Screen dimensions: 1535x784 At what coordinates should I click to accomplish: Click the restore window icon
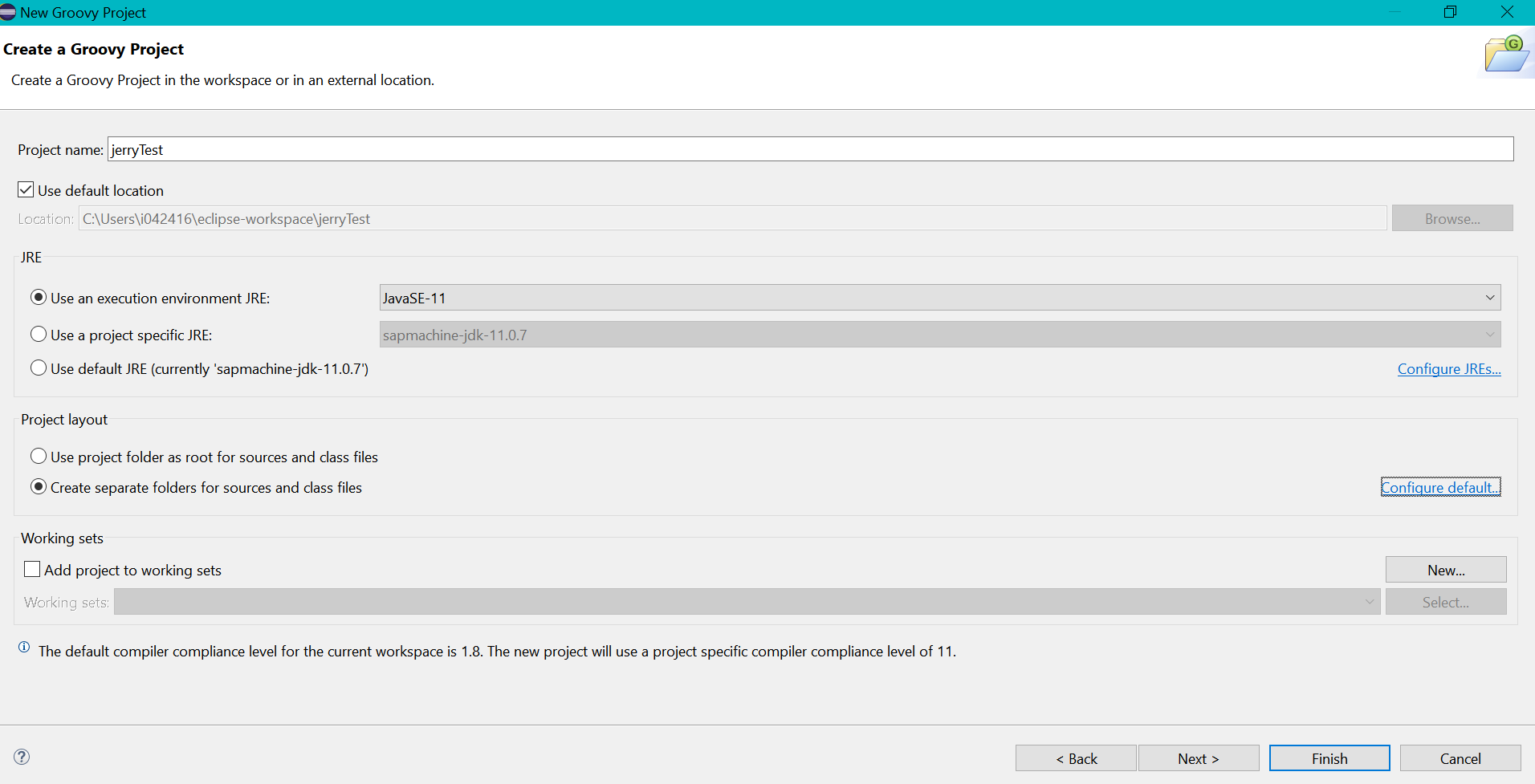[1450, 12]
